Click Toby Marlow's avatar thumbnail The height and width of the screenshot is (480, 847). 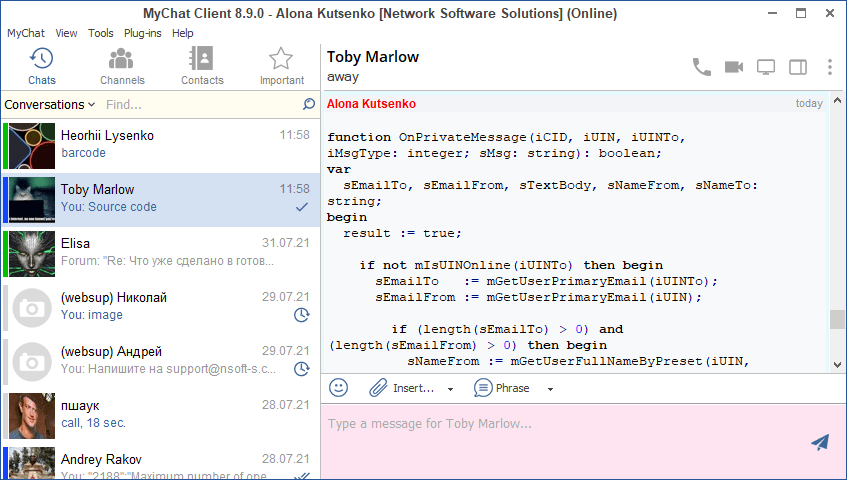point(32,200)
